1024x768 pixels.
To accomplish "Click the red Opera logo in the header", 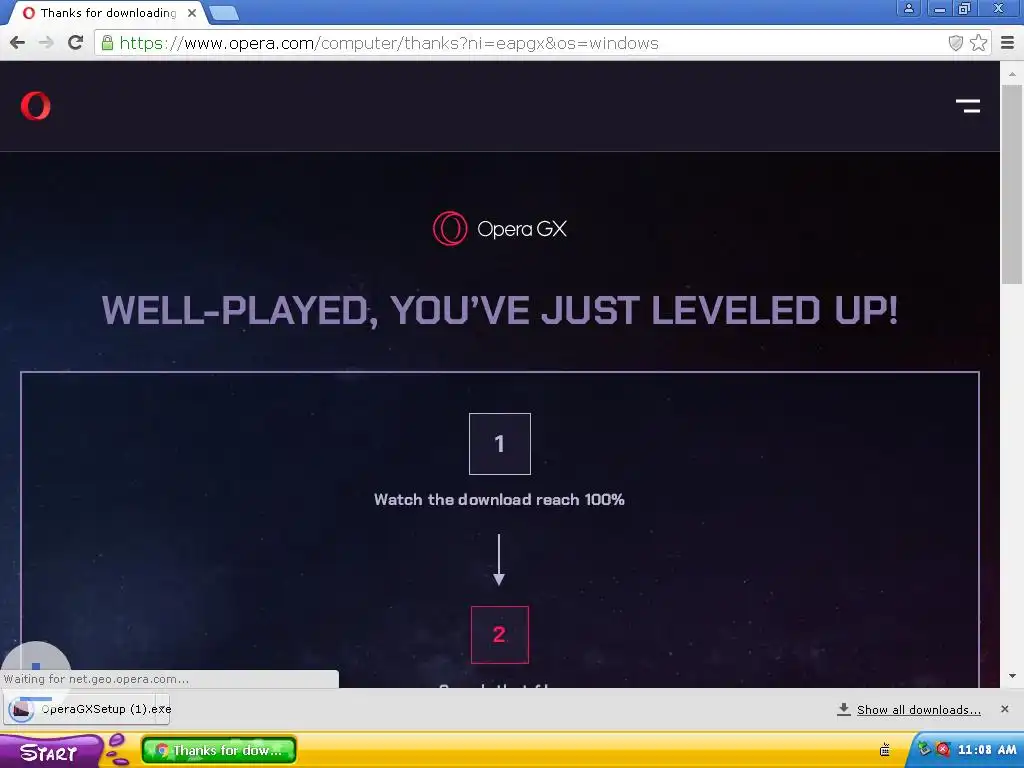I will coord(35,106).
